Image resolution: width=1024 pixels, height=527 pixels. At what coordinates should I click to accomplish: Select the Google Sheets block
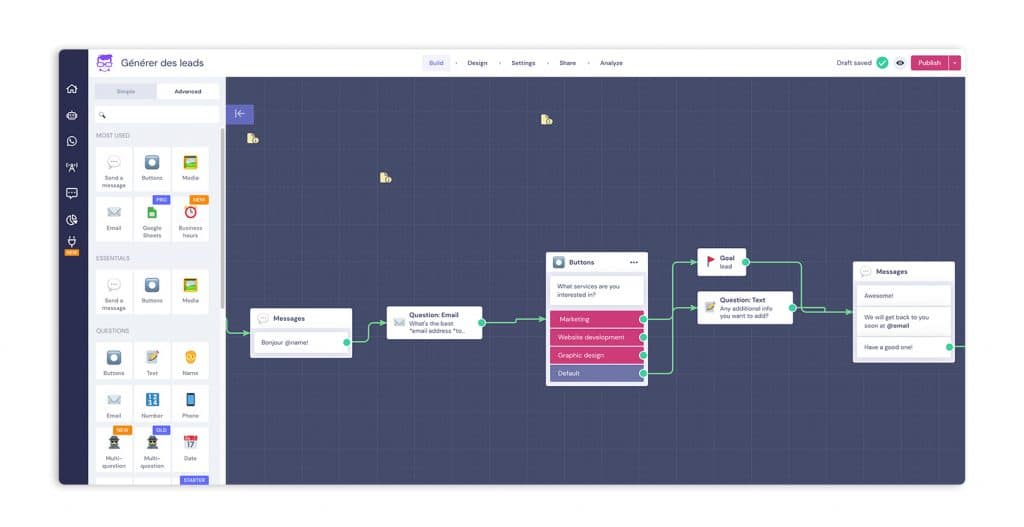click(152, 220)
